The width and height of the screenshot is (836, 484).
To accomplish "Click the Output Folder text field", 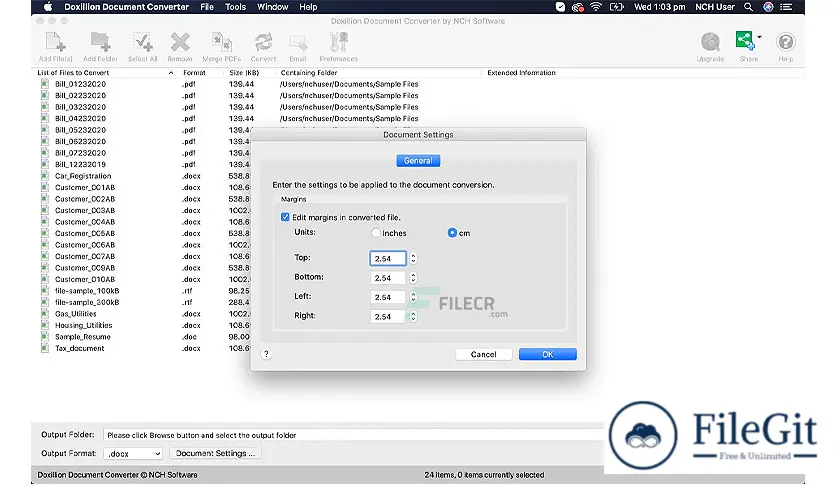I will (354, 435).
